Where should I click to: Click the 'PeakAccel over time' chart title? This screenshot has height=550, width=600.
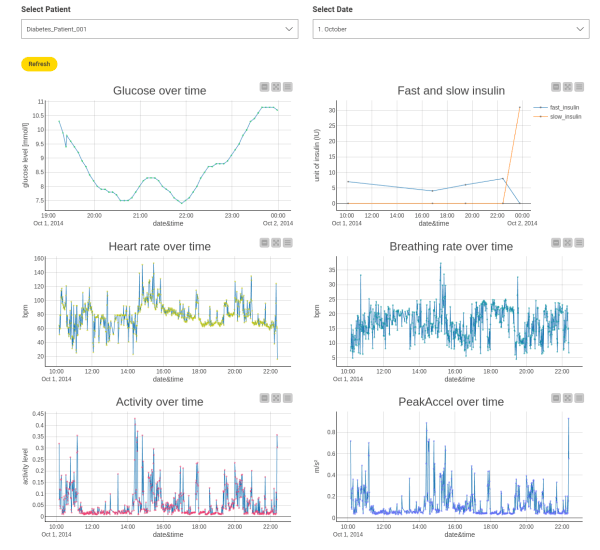[451, 402]
